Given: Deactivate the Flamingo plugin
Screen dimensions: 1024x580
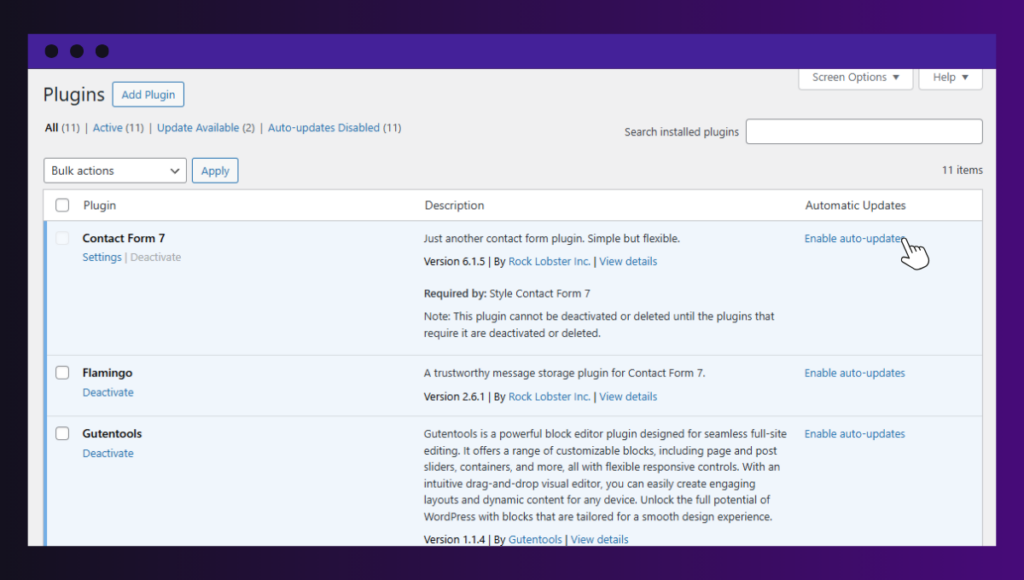Looking at the screenshot, I should (x=107, y=392).
